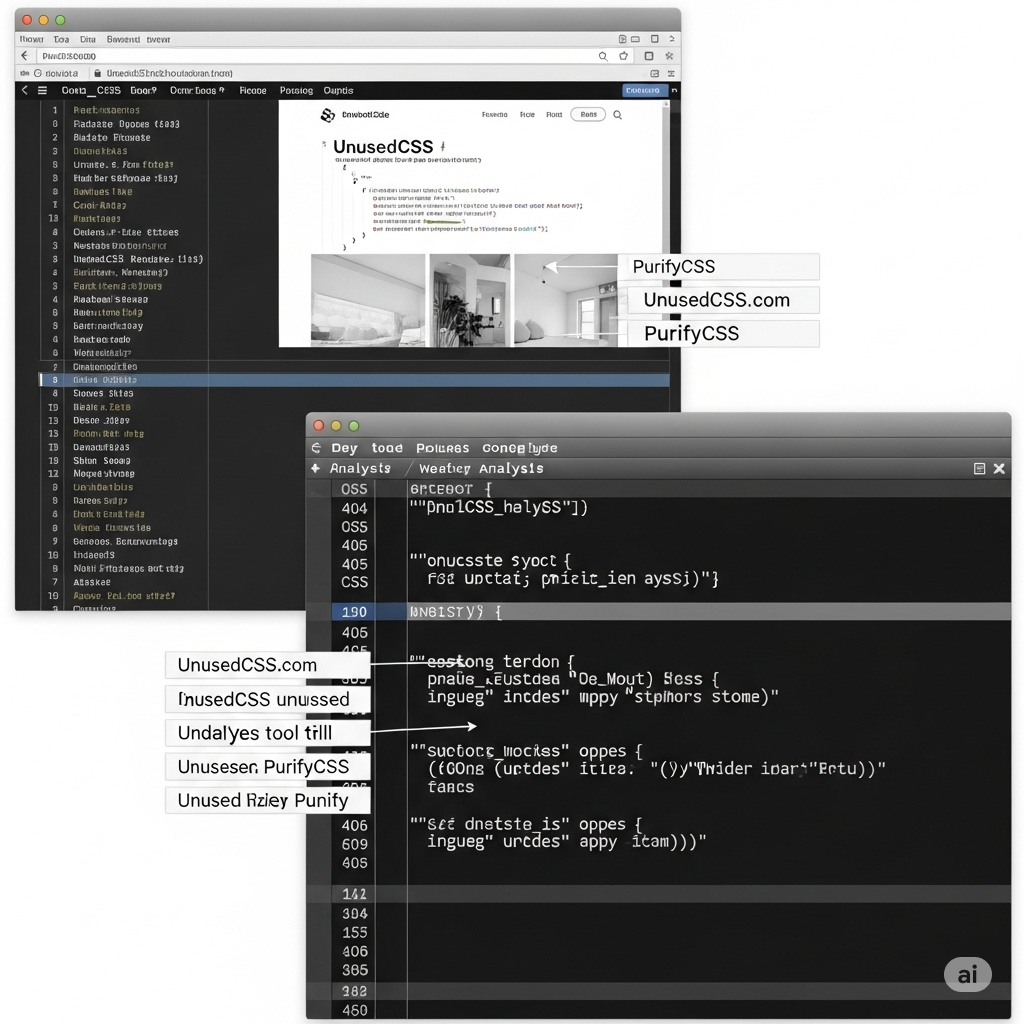The image size is (1024, 1024).
Task: Click the plus icon before the Analysts tab
Action: [315, 468]
